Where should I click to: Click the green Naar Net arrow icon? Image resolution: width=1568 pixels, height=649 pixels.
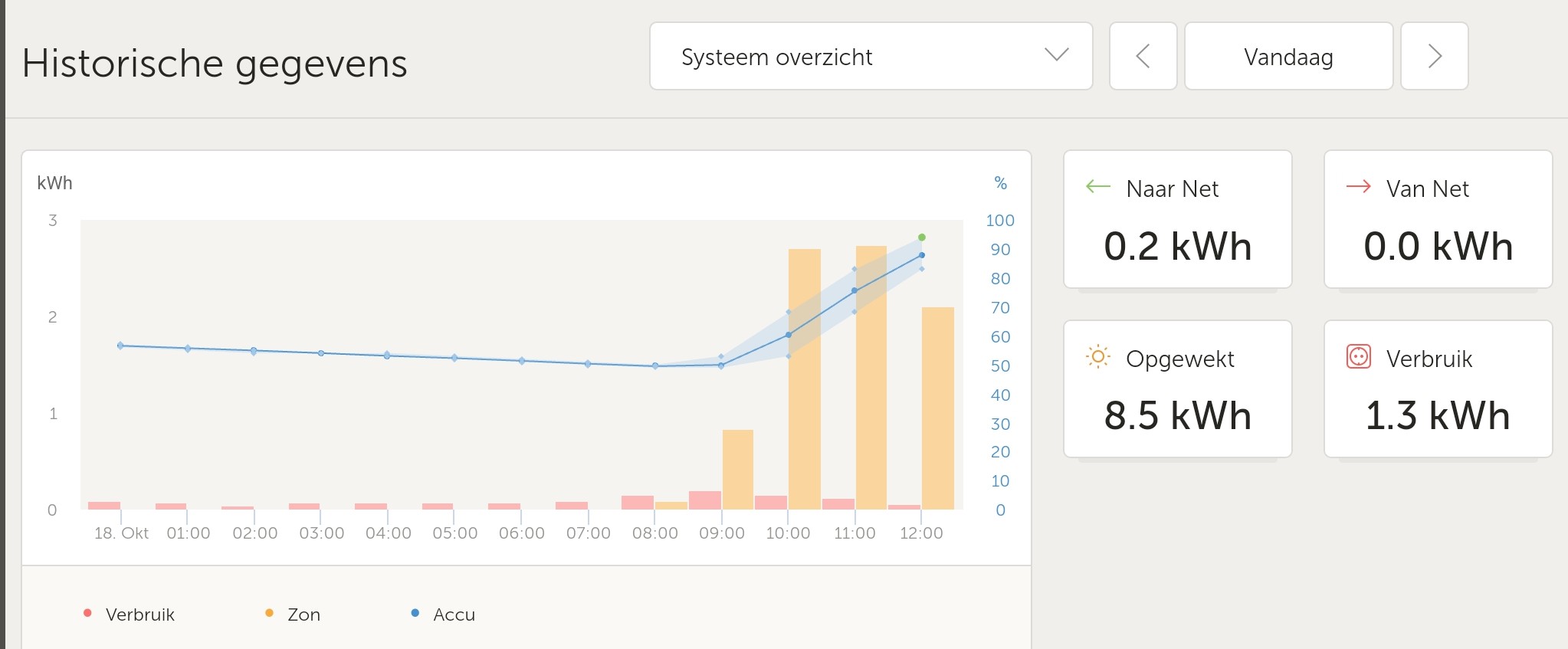click(1097, 187)
